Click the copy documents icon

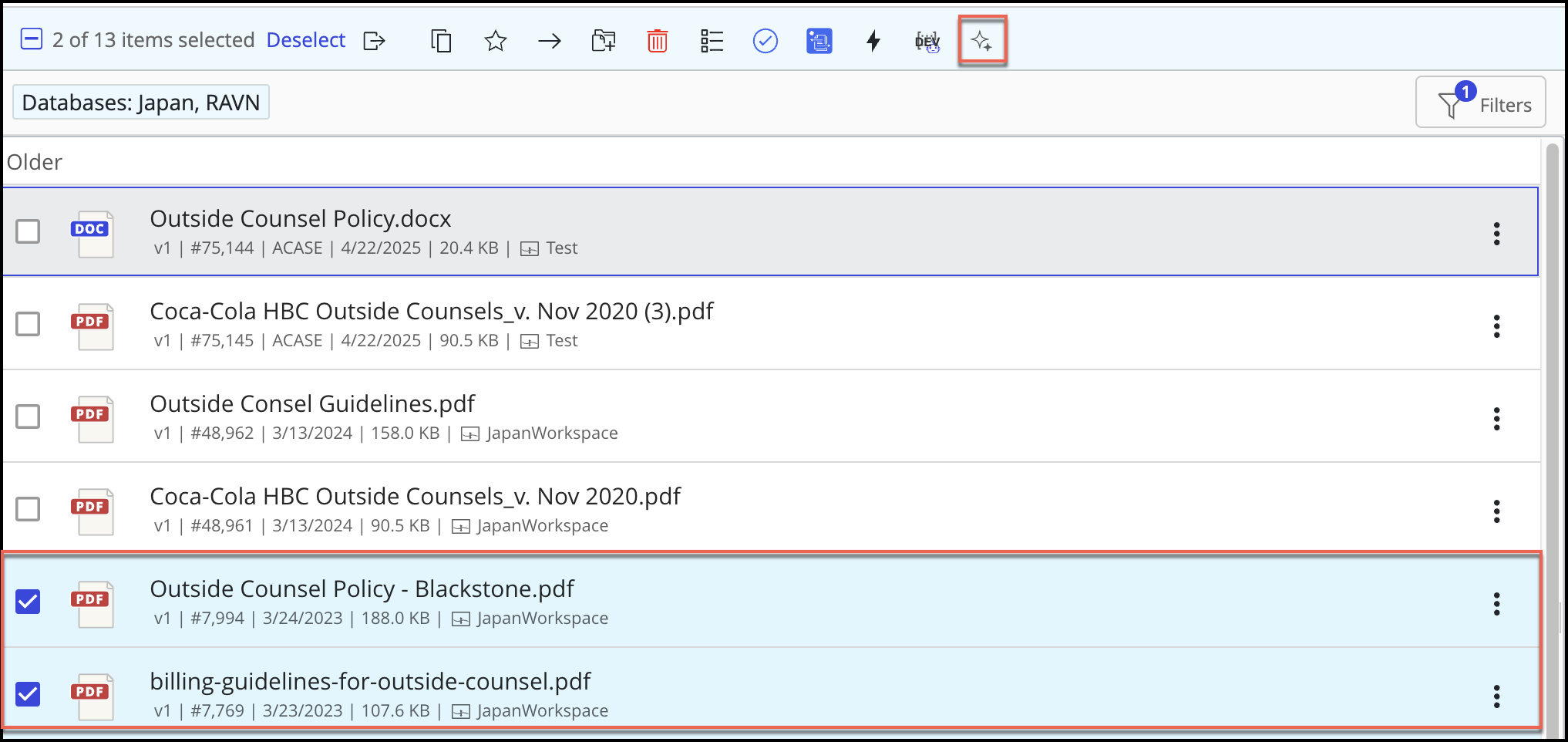tap(441, 41)
